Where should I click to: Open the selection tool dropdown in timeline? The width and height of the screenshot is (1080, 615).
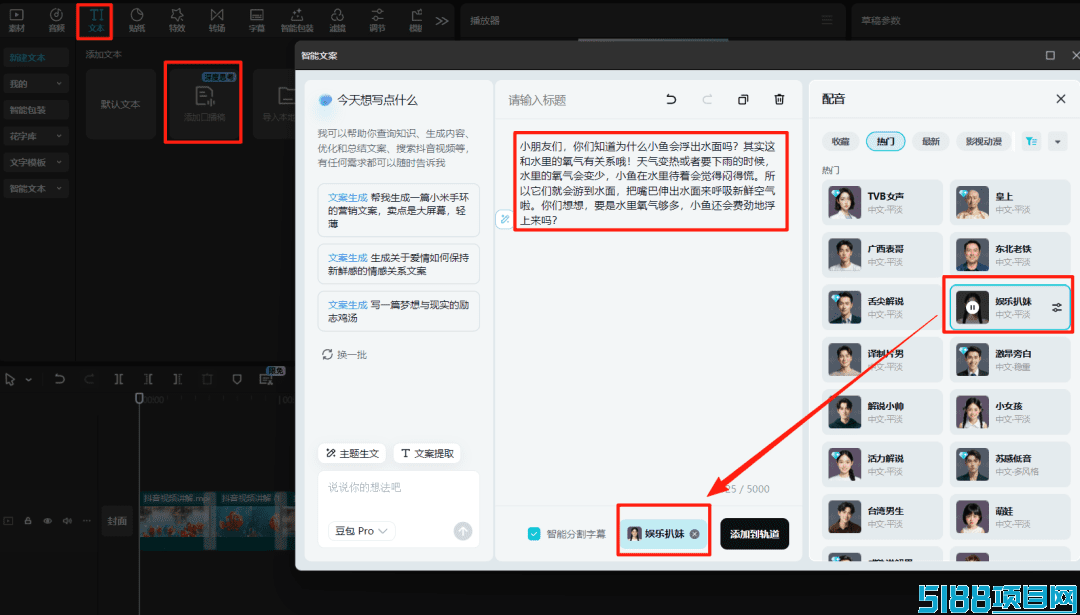[29, 379]
